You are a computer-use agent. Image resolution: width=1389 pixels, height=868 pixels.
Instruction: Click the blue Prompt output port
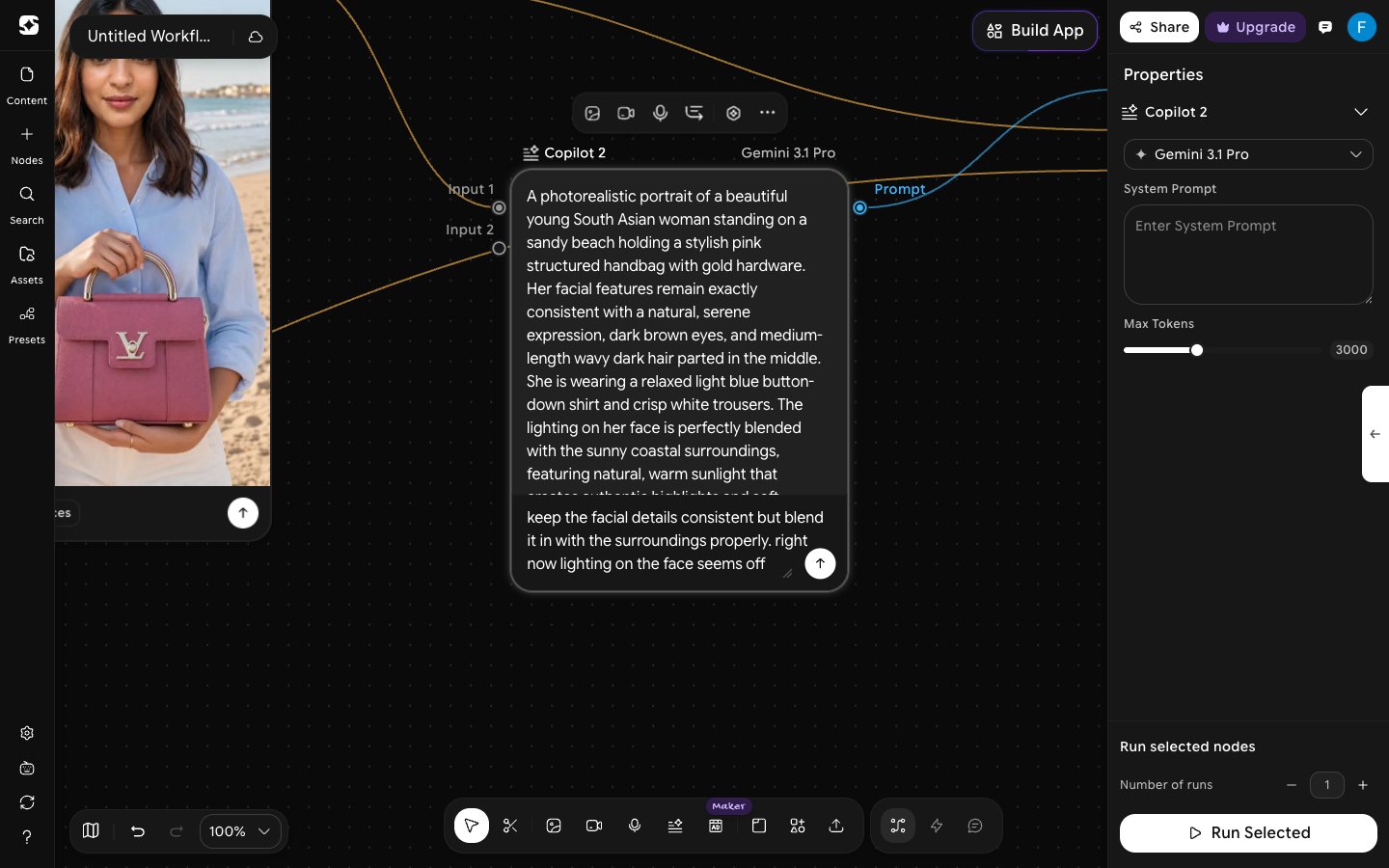click(x=859, y=207)
